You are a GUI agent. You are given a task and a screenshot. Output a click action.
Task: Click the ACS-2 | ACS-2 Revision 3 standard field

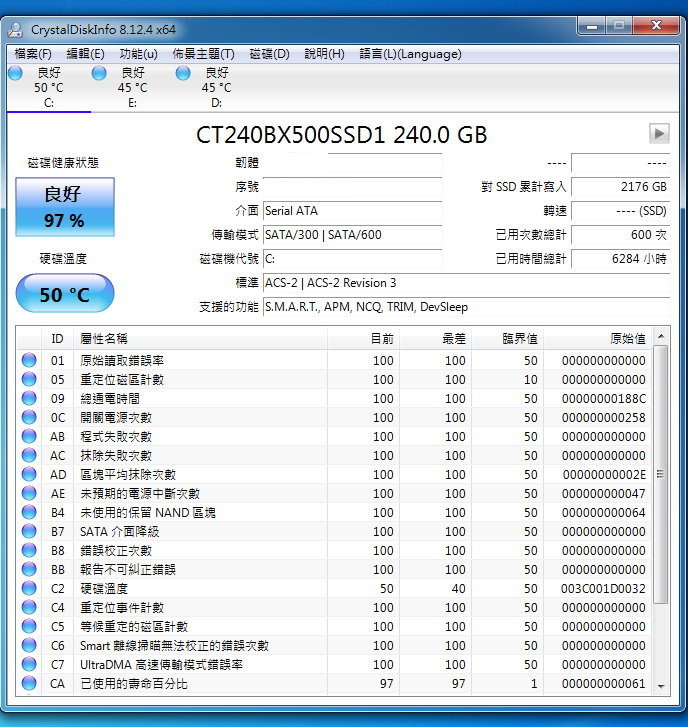pyautogui.click(x=466, y=283)
